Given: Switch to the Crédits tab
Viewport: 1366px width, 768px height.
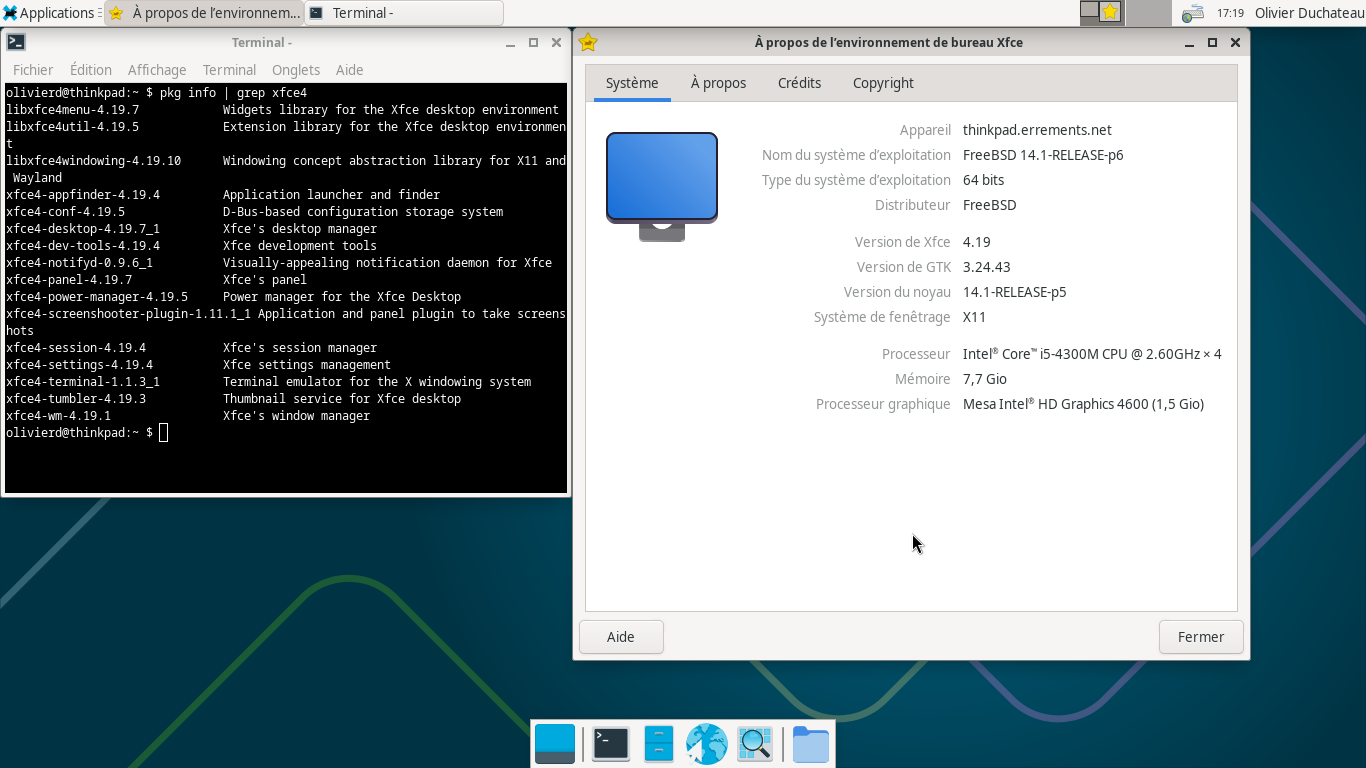Looking at the screenshot, I should tap(799, 83).
